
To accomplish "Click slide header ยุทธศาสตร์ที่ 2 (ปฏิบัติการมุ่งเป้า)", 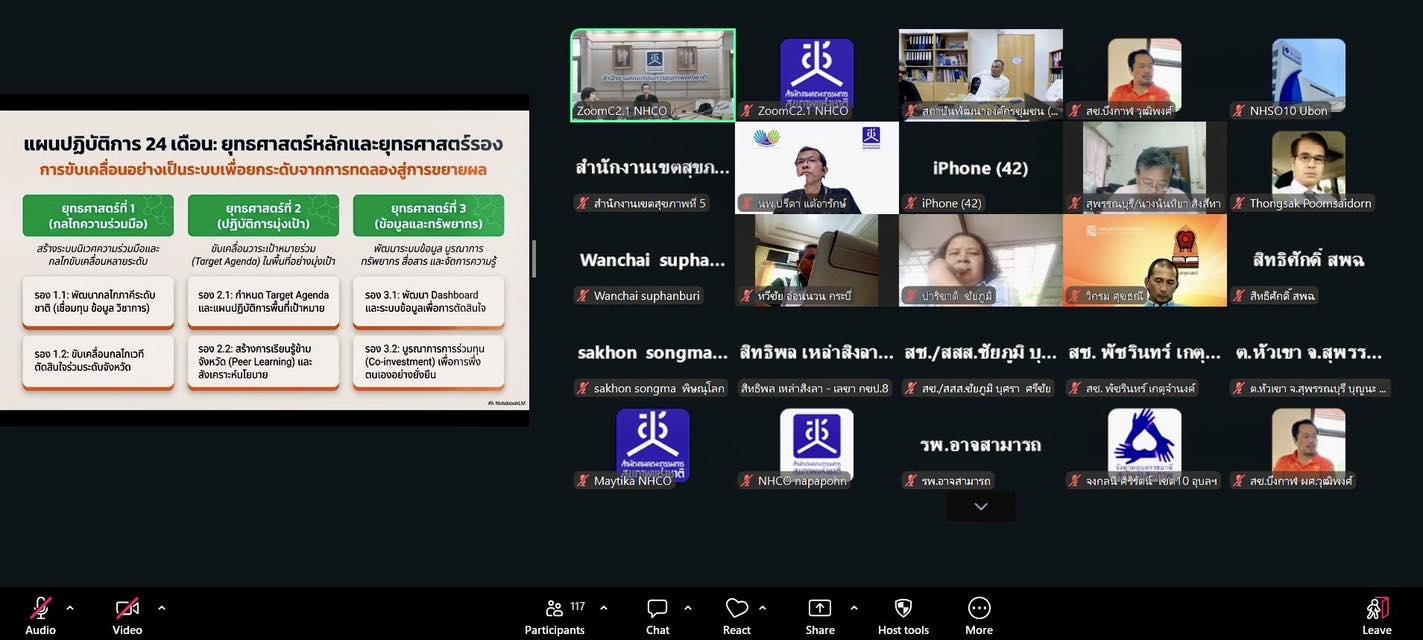I will 263,215.
